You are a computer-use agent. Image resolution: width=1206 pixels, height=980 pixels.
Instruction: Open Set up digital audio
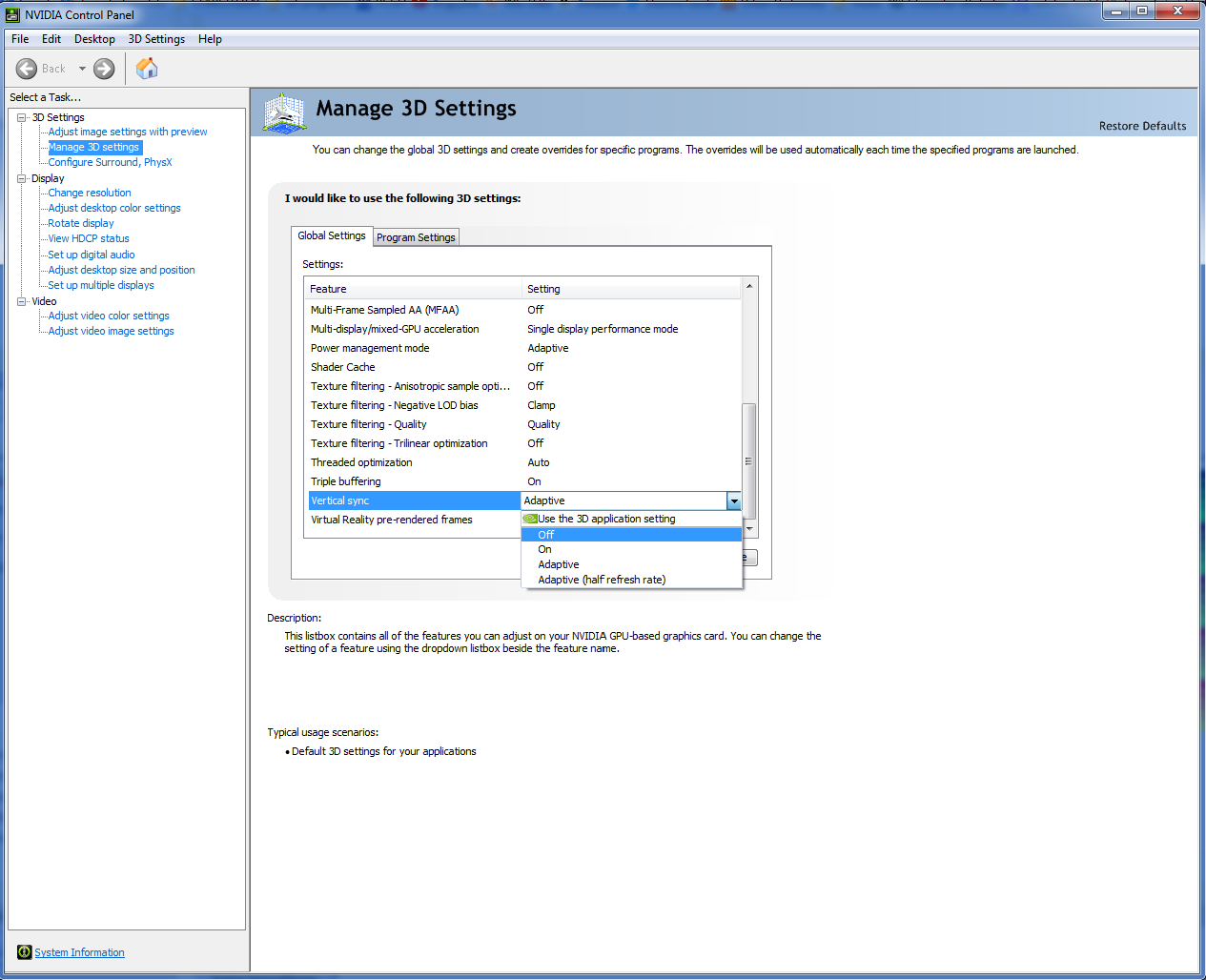92,255
